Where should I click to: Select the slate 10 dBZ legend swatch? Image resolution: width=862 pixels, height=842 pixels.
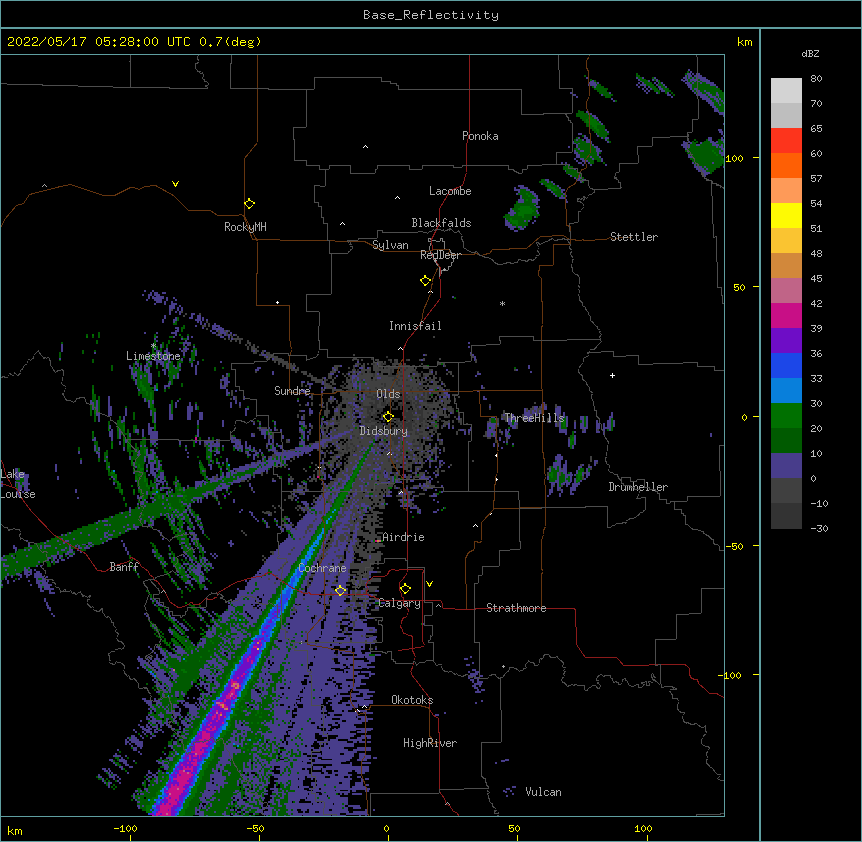[786, 466]
